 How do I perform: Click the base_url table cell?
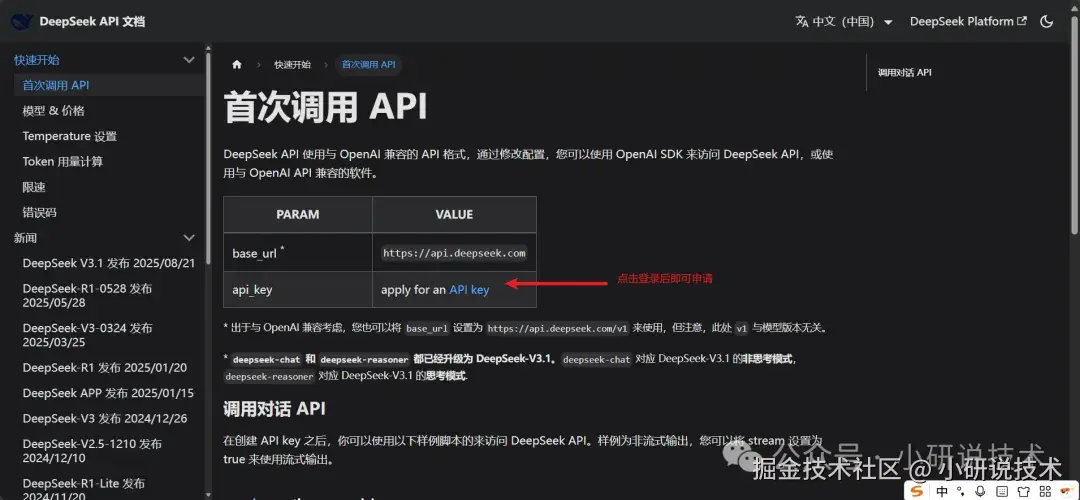[x=298, y=253]
